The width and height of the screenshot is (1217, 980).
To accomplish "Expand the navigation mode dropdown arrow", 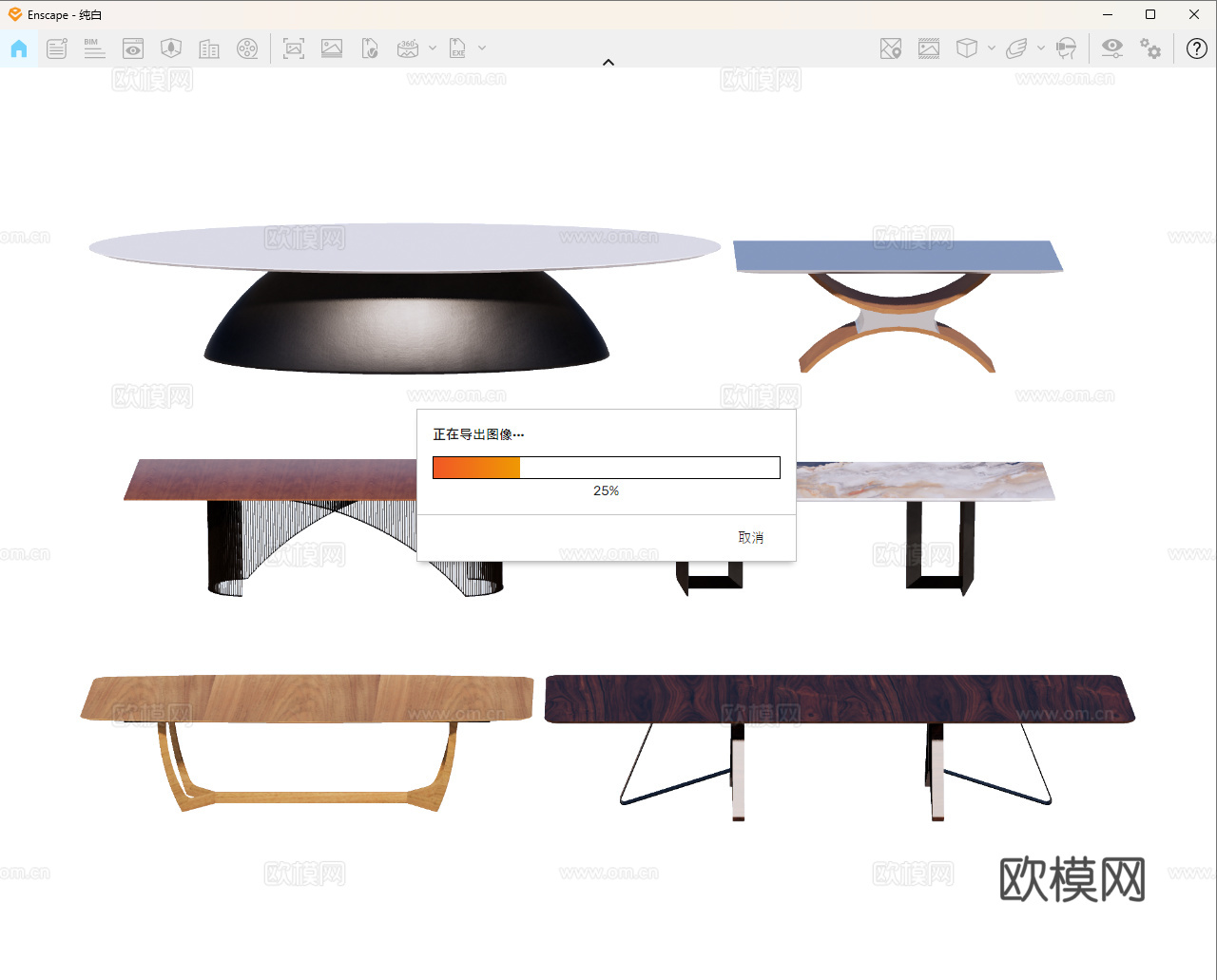I will pos(1041,48).
